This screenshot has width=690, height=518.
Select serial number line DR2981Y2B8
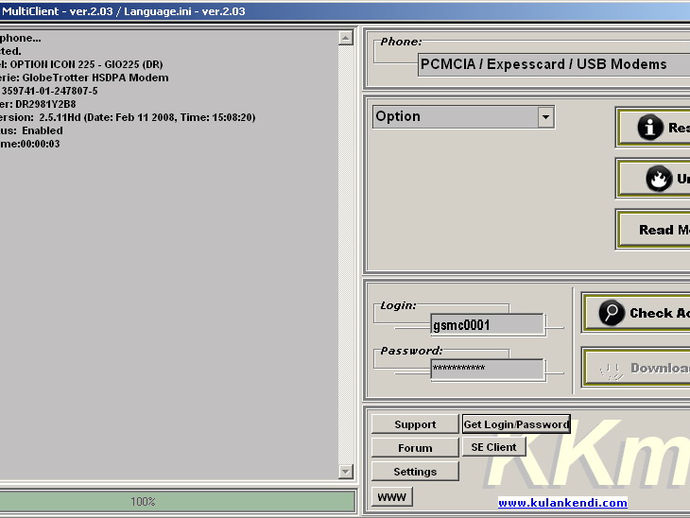click(x=45, y=104)
